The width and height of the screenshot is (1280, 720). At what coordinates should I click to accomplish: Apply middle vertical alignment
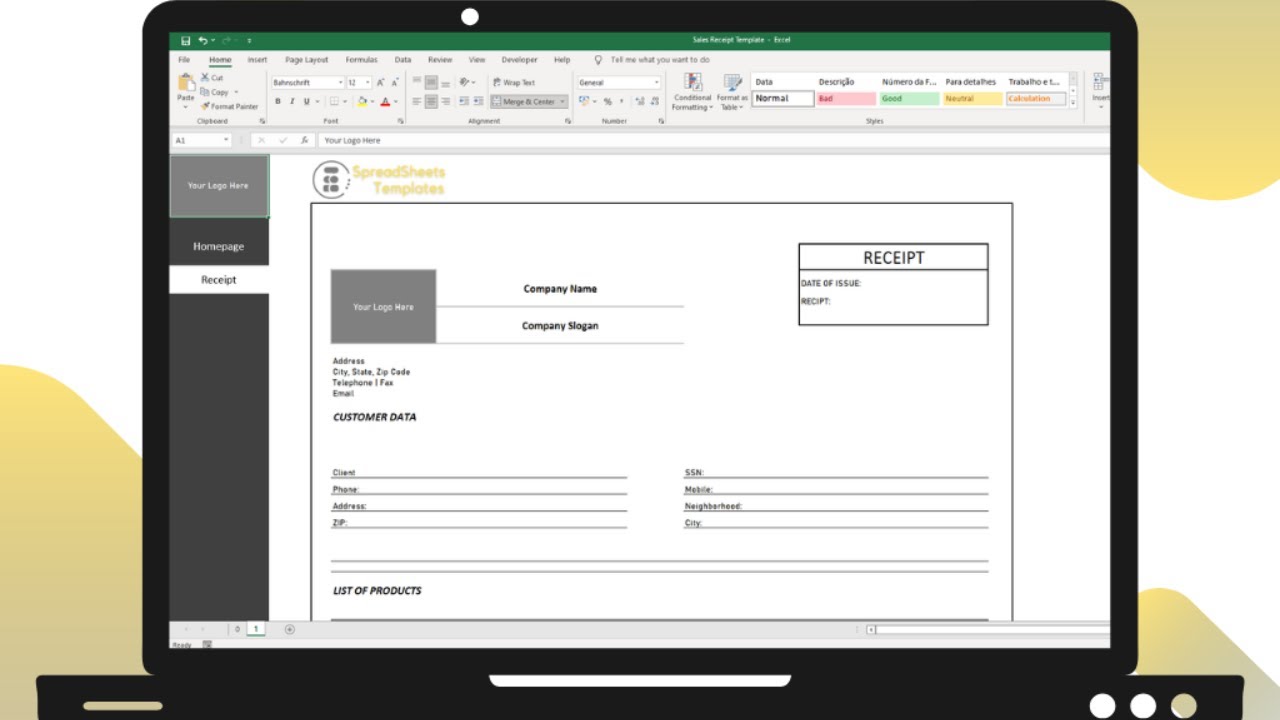point(431,83)
